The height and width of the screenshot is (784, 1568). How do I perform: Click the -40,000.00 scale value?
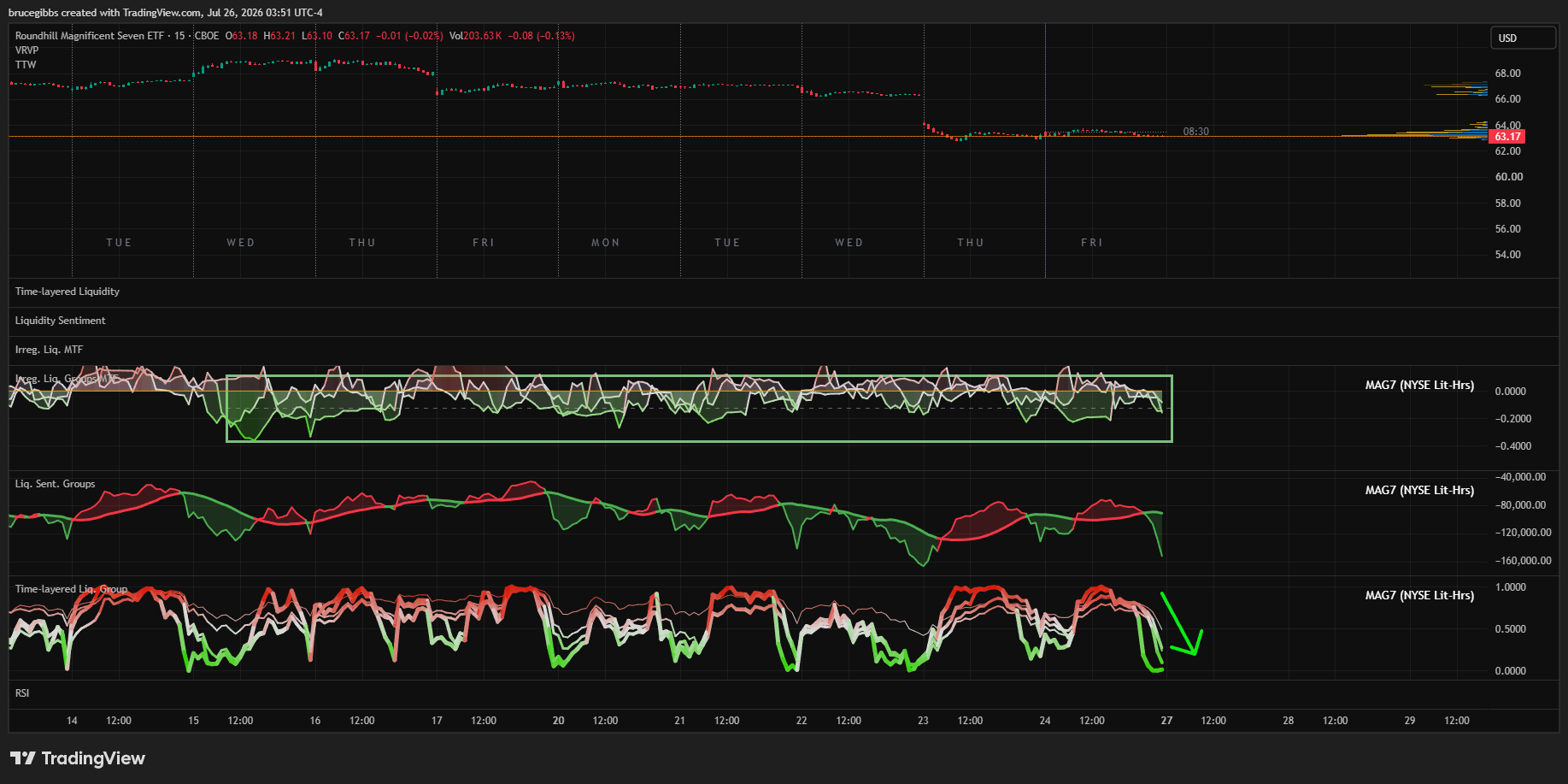1521,477
